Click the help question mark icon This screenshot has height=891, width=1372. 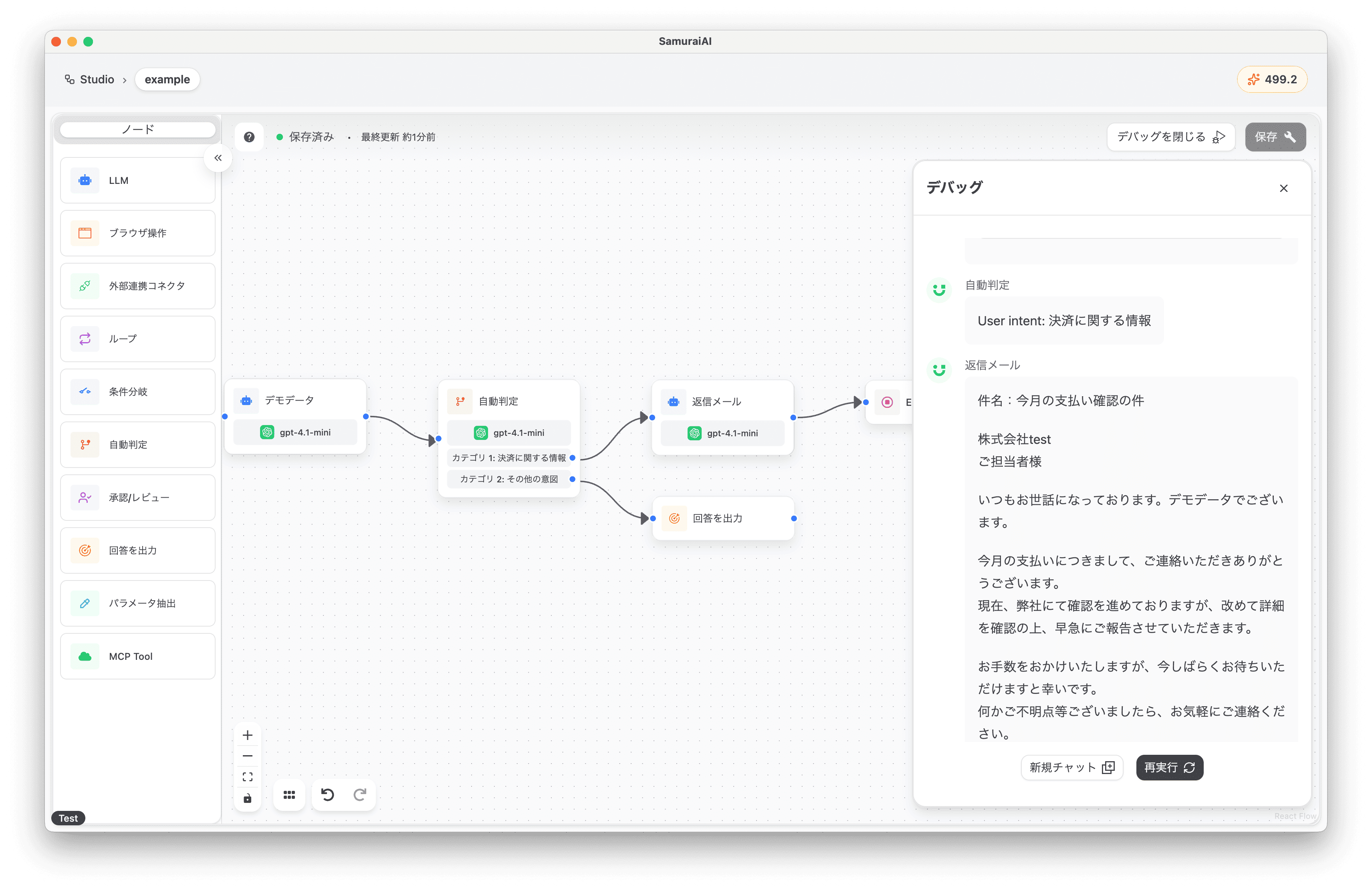[x=249, y=137]
